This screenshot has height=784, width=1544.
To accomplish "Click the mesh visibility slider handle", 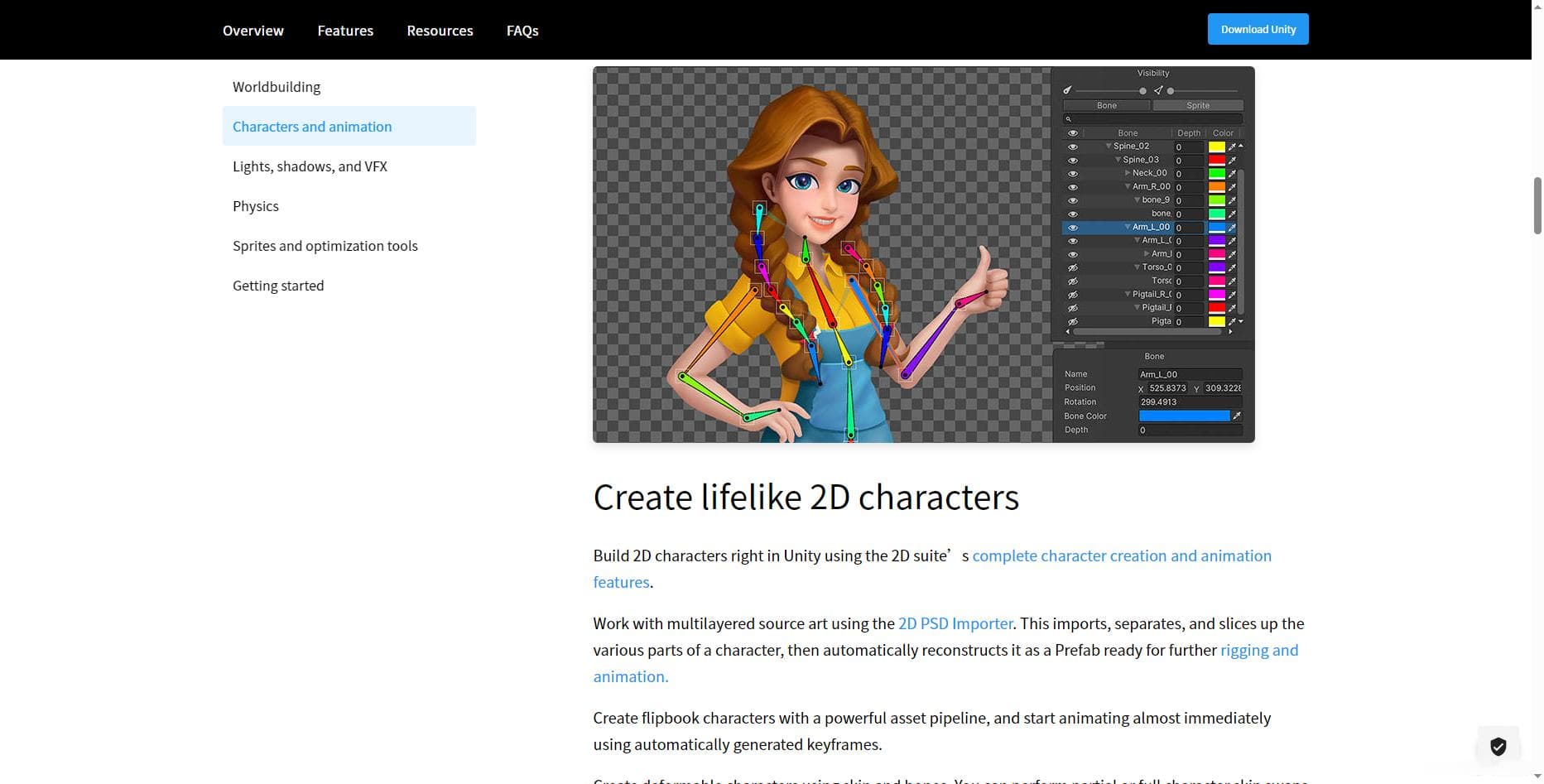I will [x=1171, y=91].
